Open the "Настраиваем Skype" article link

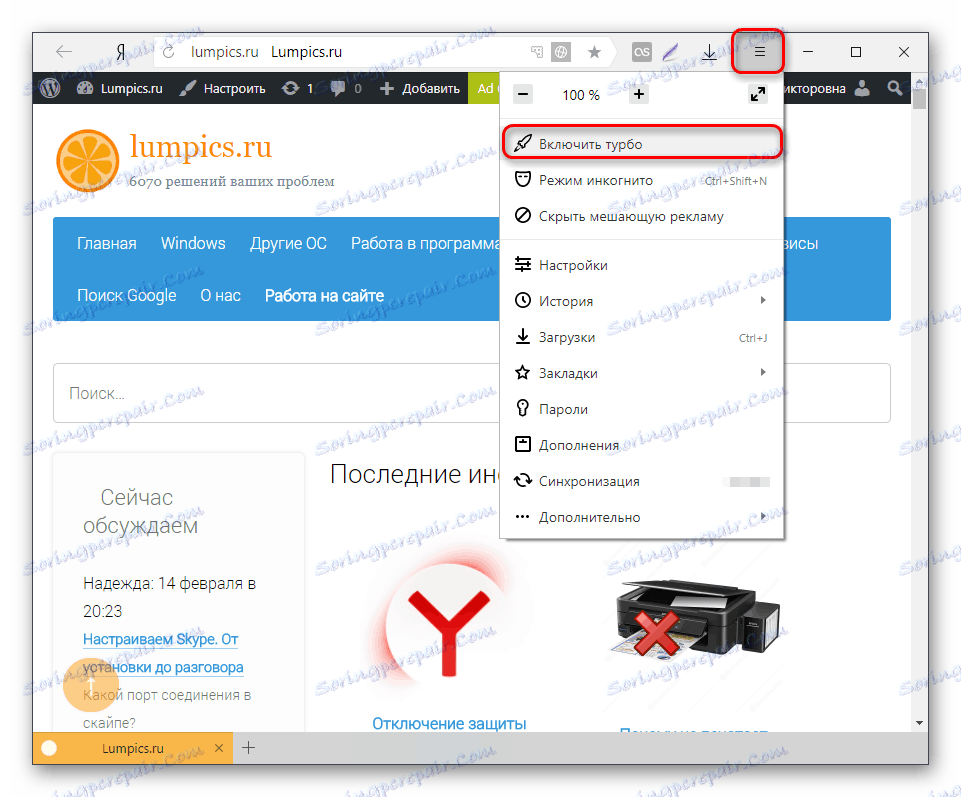[163, 653]
